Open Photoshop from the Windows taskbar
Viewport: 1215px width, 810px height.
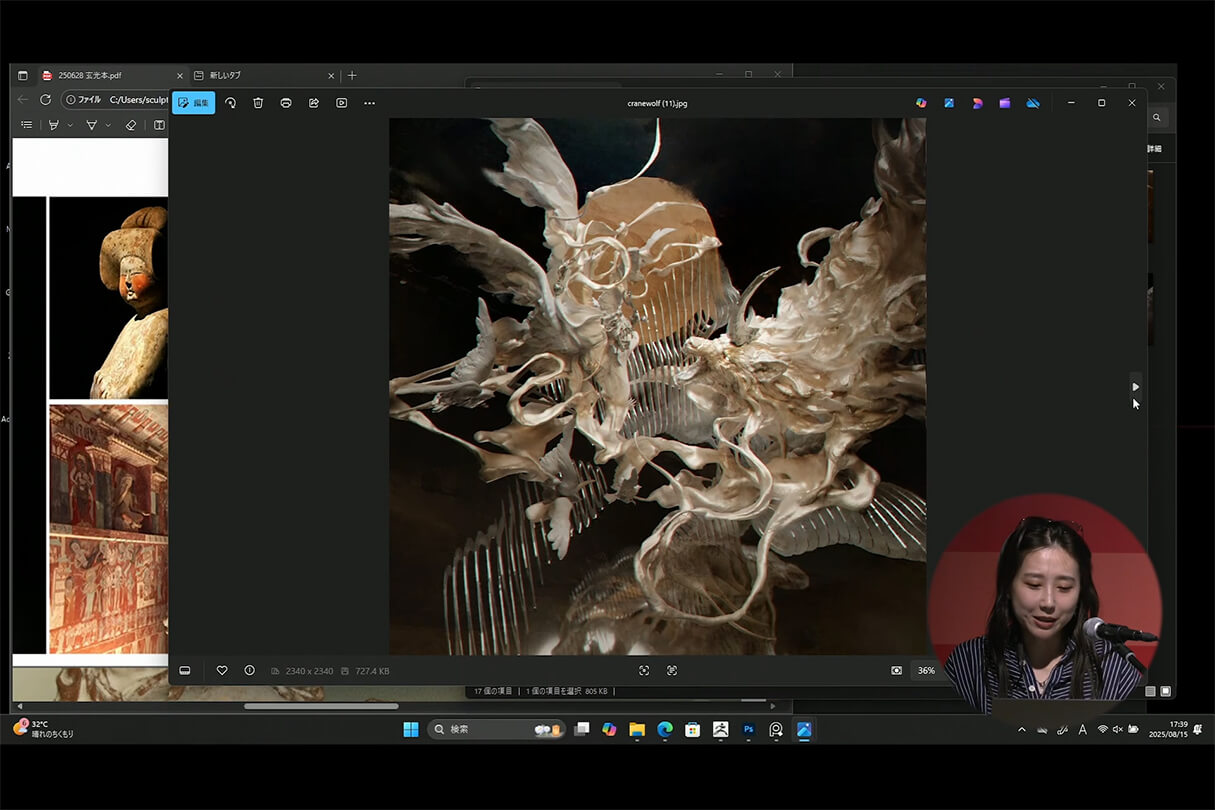(x=748, y=729)
